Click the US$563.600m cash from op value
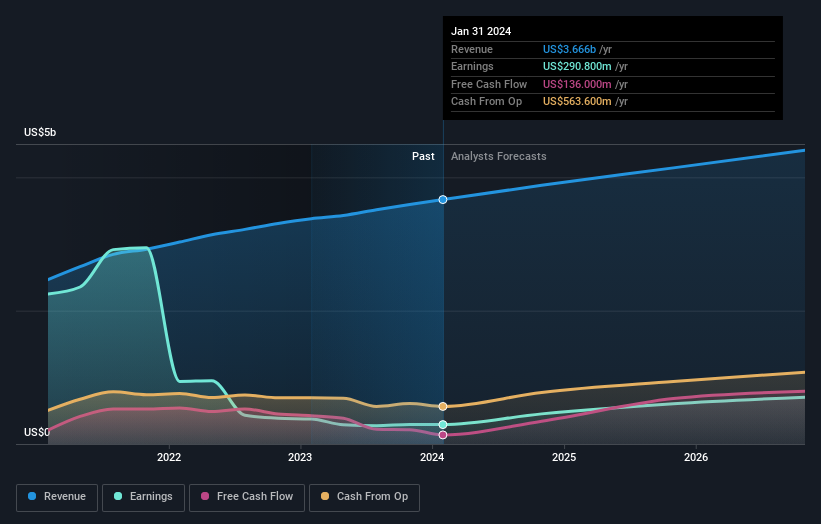821x524 pixels. tap(577, 102)
